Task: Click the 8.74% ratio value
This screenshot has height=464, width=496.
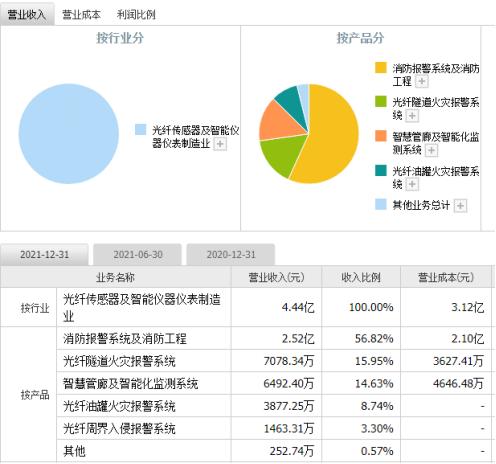Action: coord(377,406)
